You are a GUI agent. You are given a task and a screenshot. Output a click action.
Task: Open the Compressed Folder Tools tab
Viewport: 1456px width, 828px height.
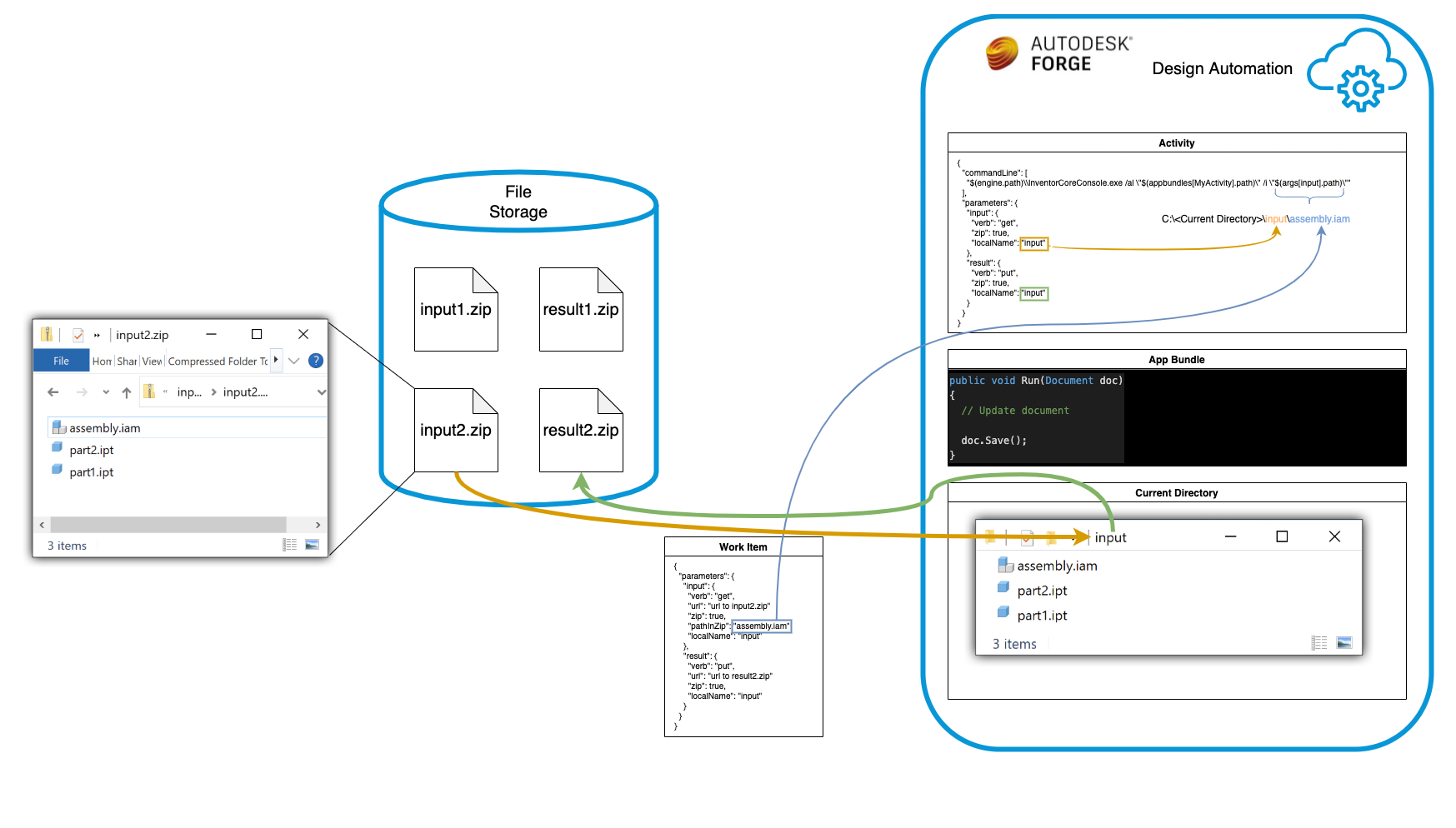(218, 361)
